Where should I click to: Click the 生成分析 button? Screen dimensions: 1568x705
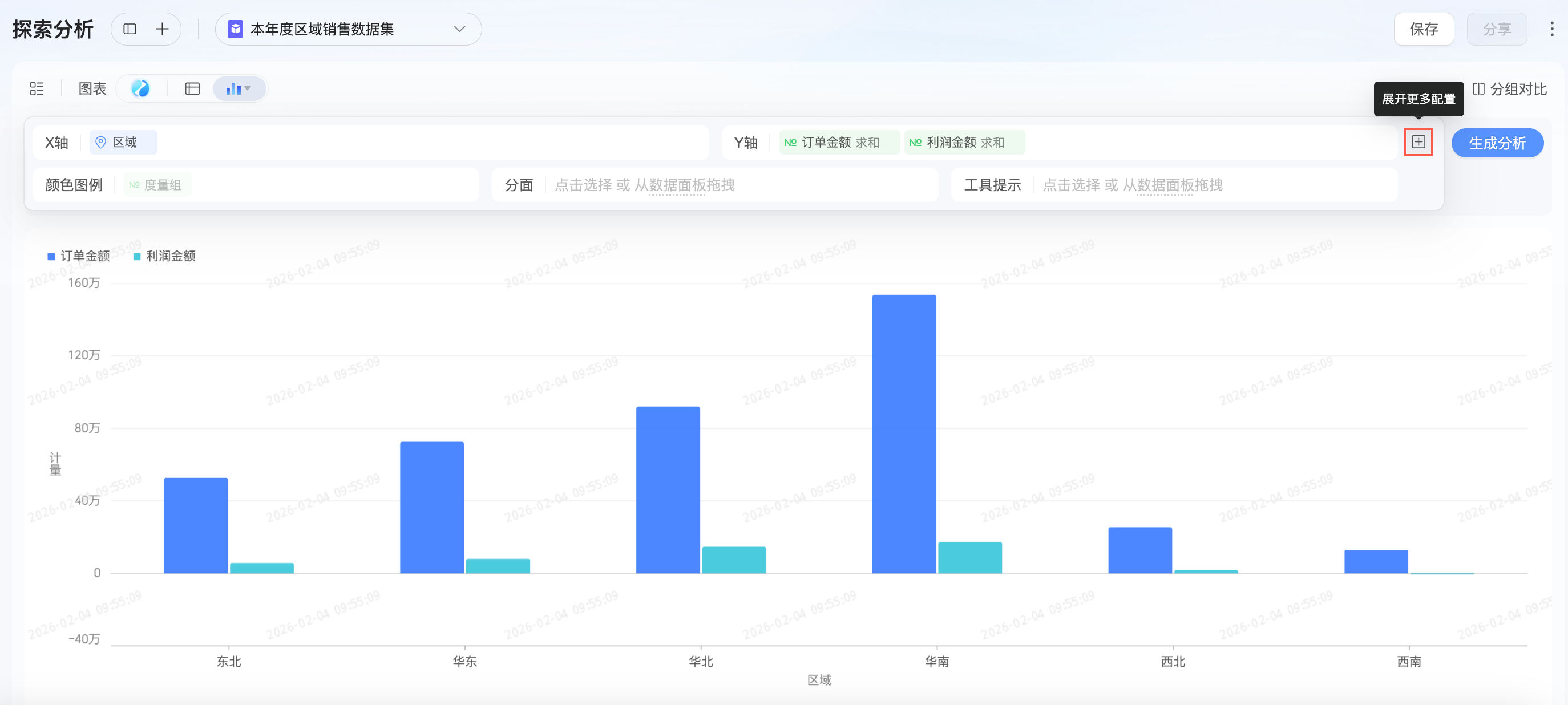(x=1497, y=143)
